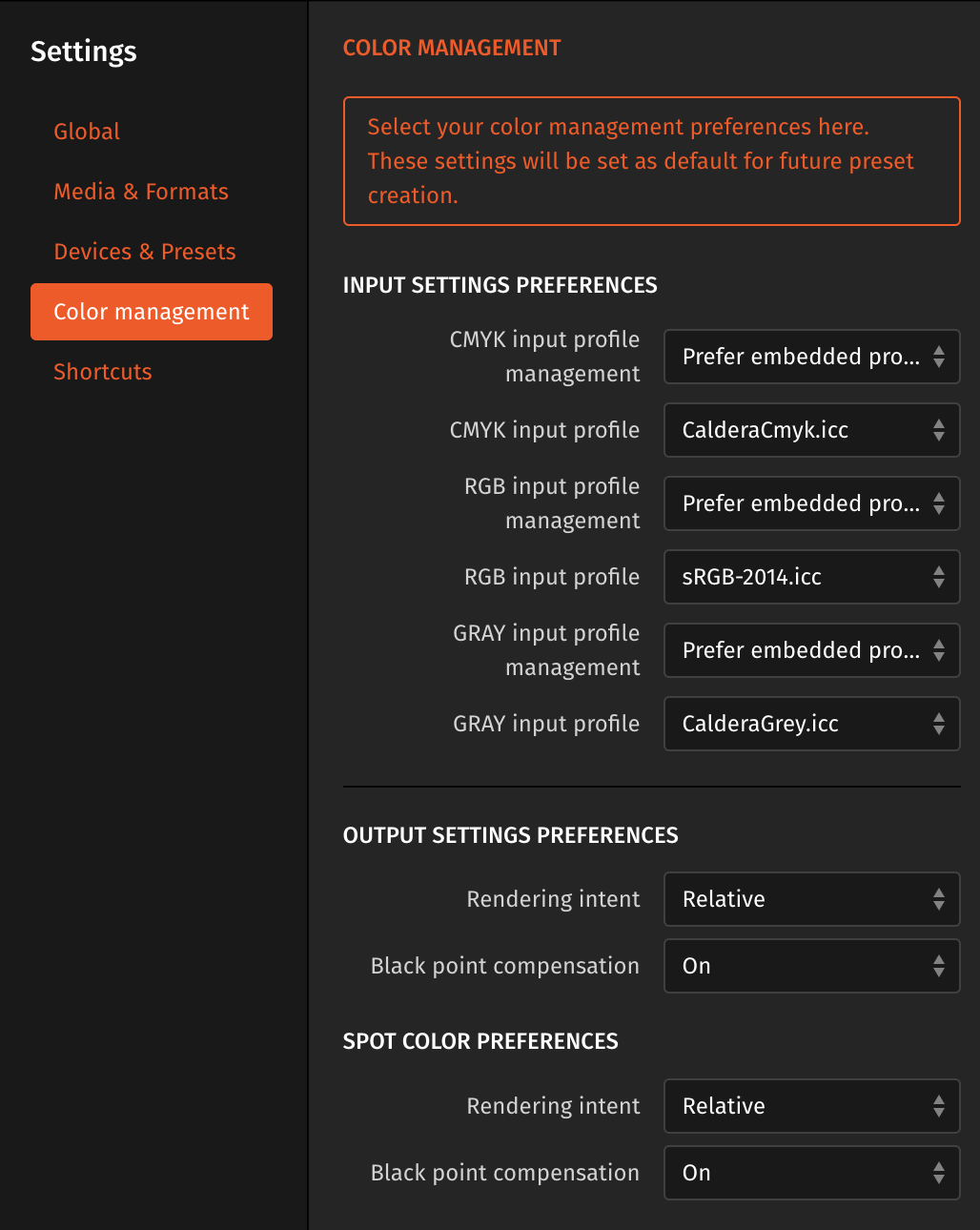Open the GRAY input profile management dropdown

tap(810, 650)
